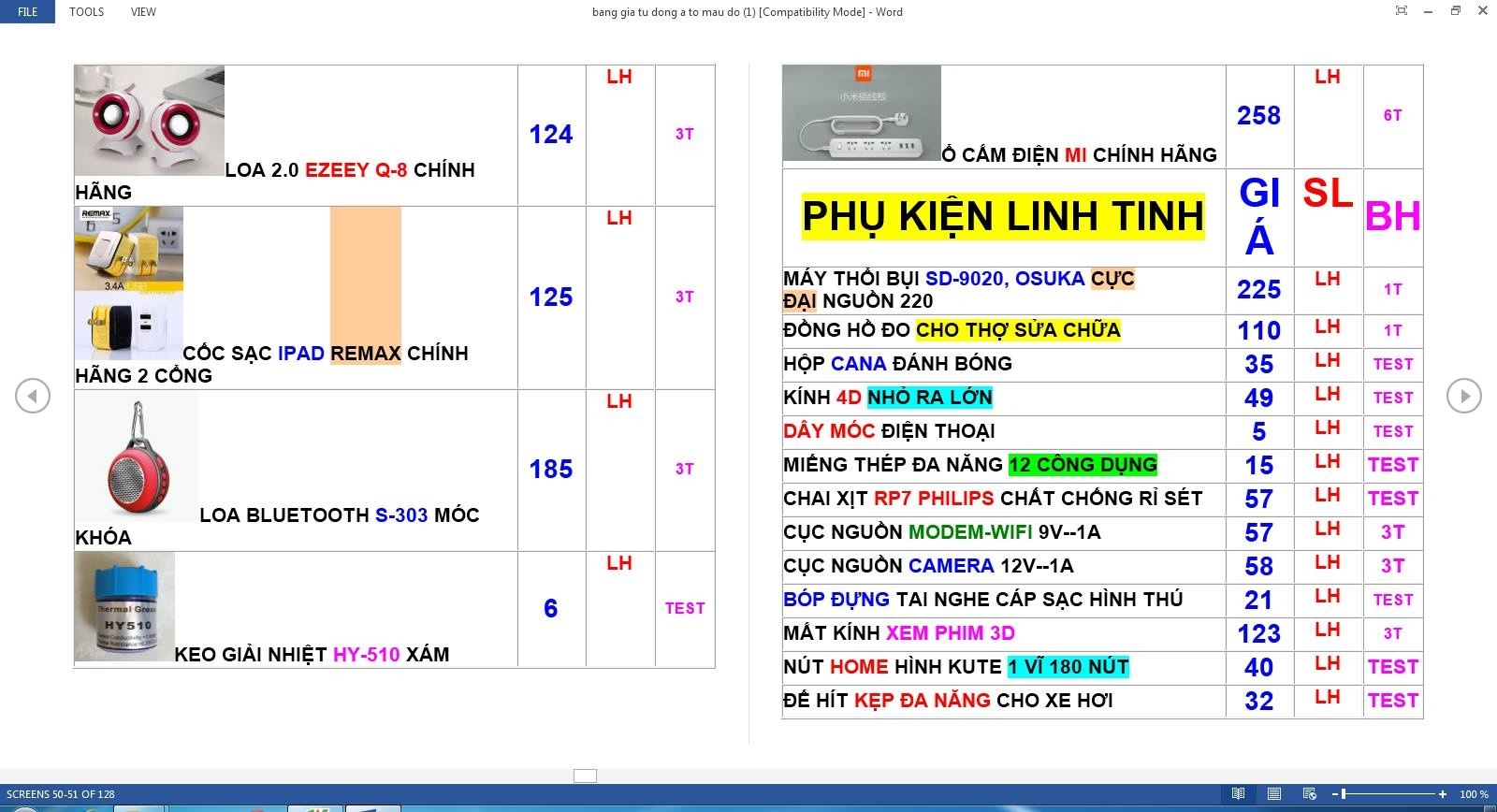Select the EZEEY Q-8 speaker image
The image size is (1497, 812).
click(x=150, y=121)
